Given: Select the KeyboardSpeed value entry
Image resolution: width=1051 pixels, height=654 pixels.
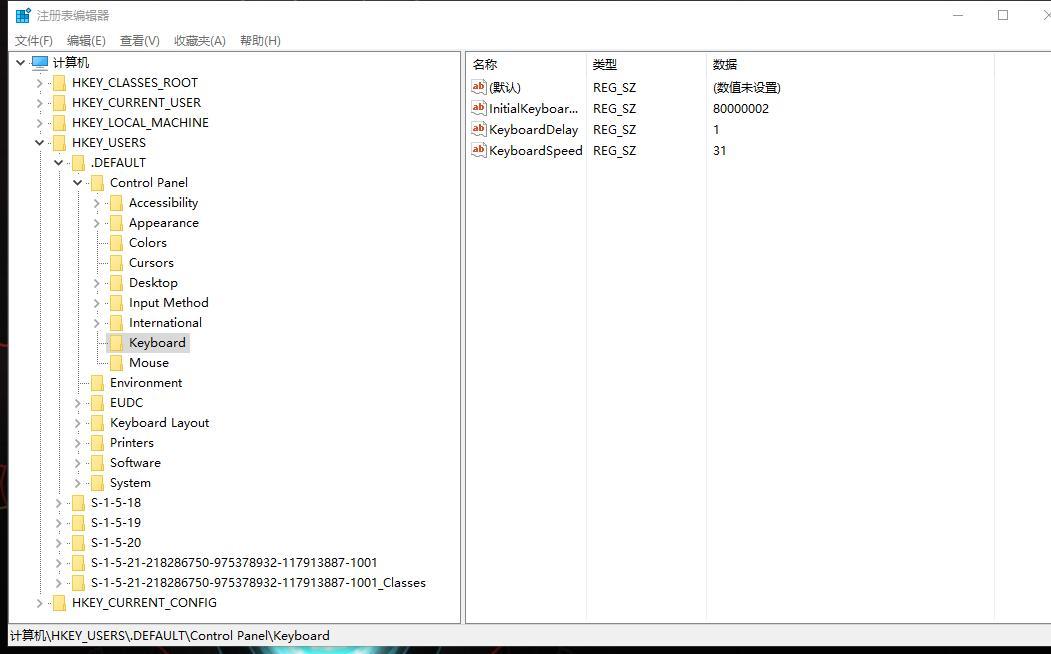Looking at the screenshot, I should point(536,150).
